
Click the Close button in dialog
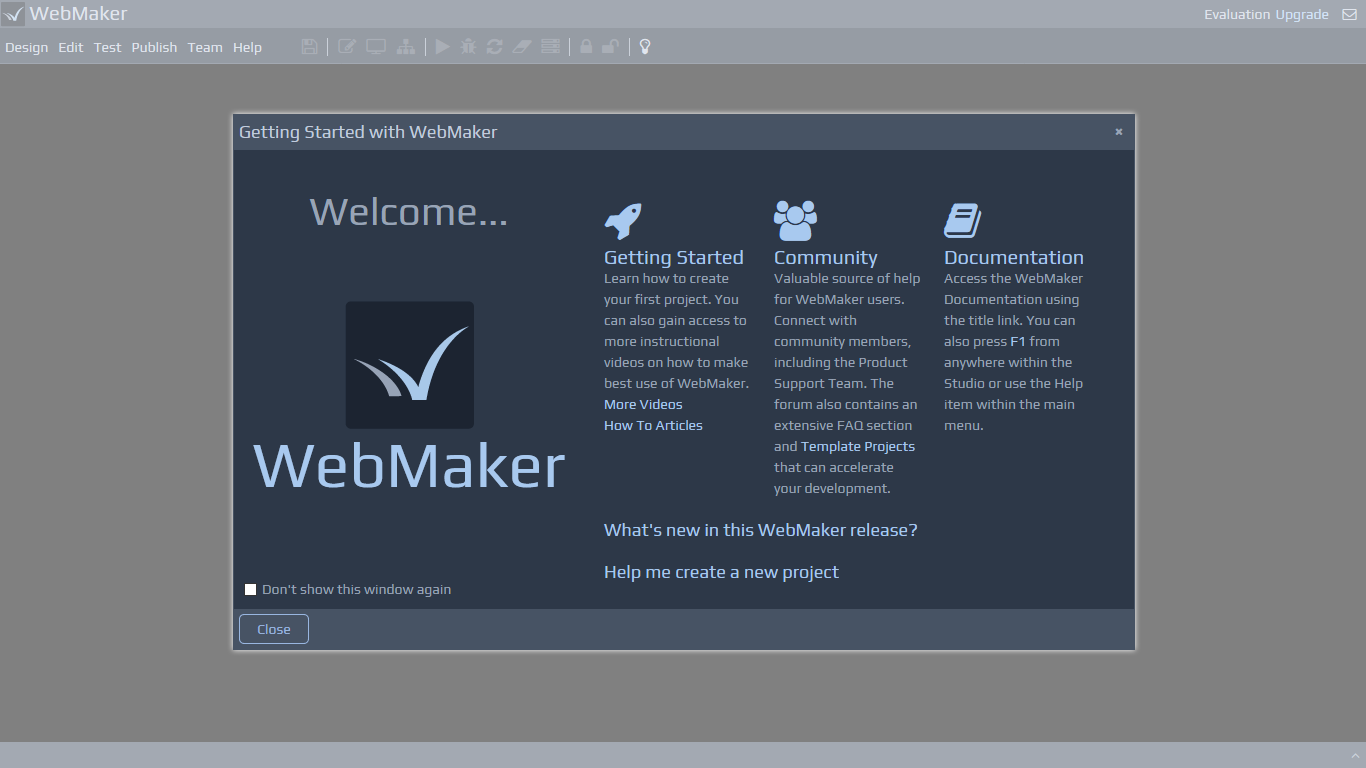[x=274, y=629]
